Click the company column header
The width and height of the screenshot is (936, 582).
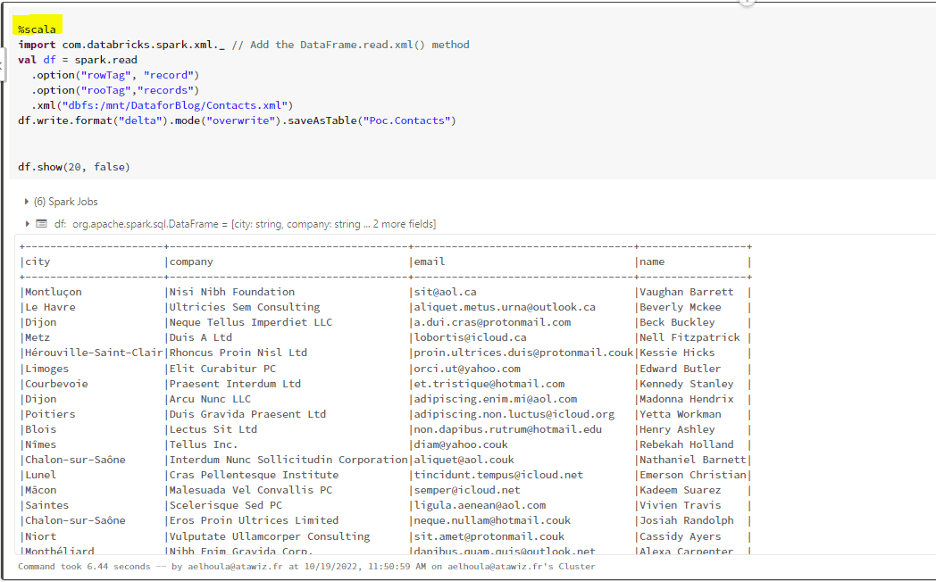coord(192,262)
